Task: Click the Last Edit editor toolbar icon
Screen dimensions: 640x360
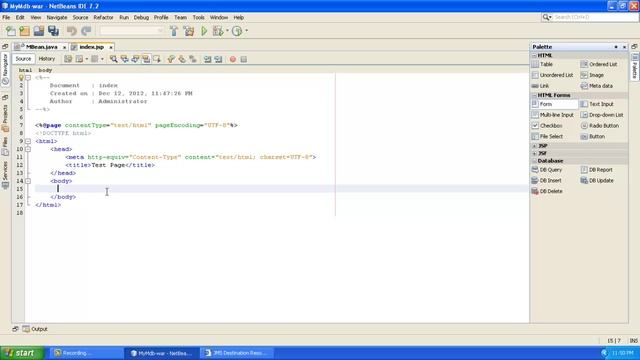Action: (x=68, y=59)
